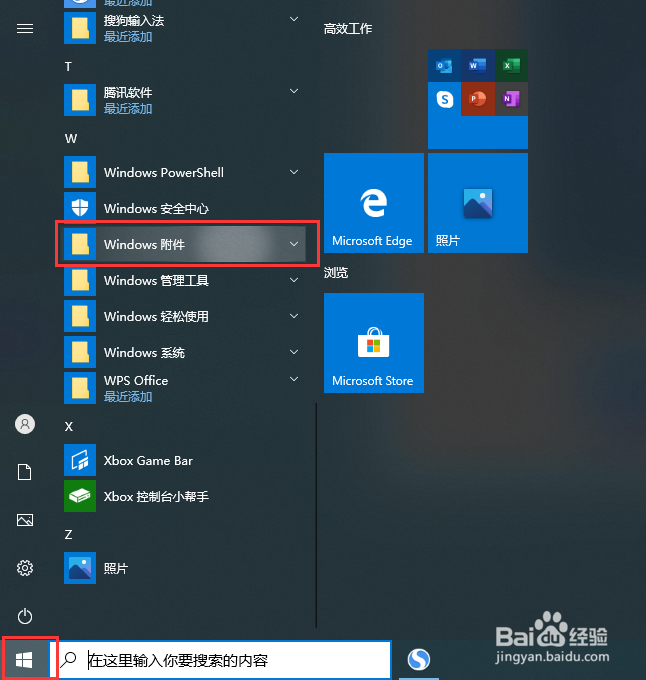Image resolution: width=646 pixels, height=680 pixels.
Task: Click the Power icon in sidebar
Action: pos(25,616)
